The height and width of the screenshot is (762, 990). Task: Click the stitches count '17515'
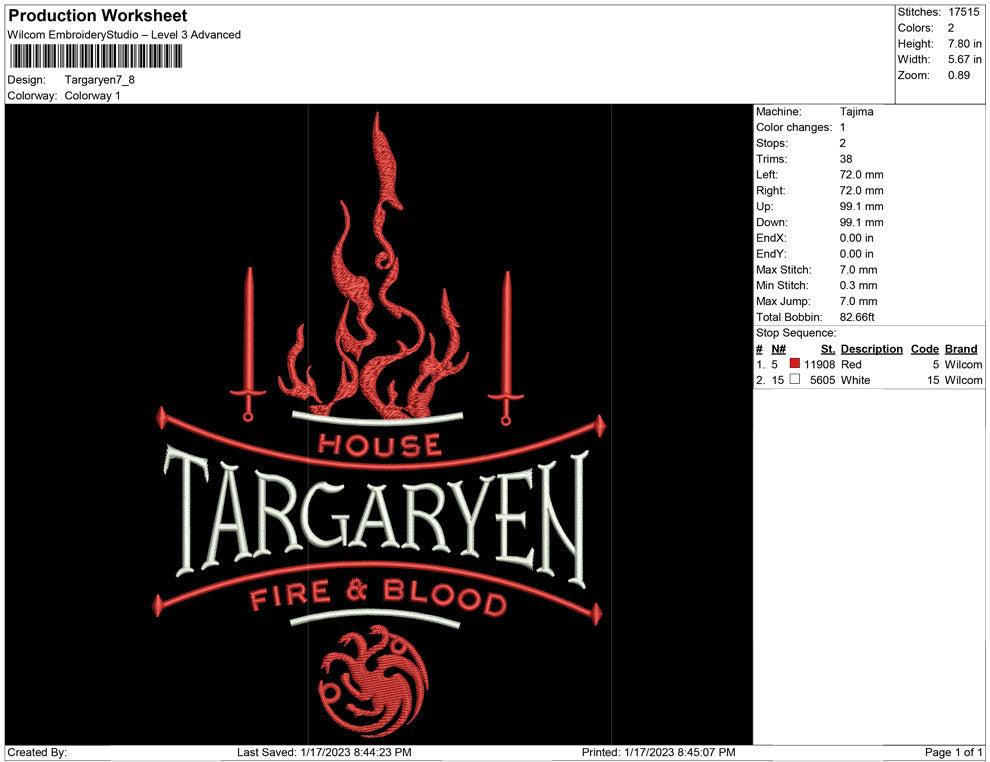click(x=964, y=12)
